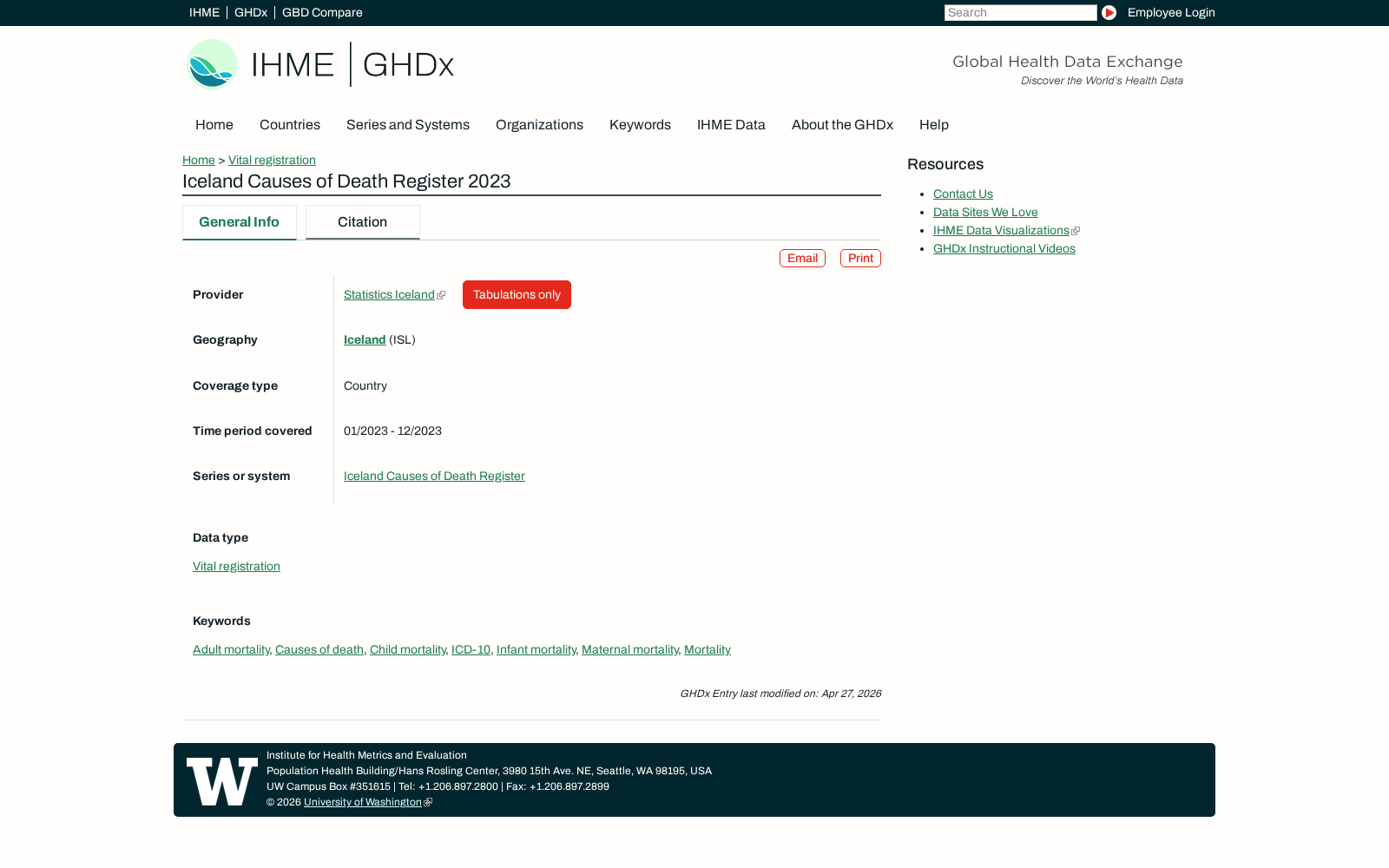Click the Vital registration breadcrumb link
Image resolution: width=1389 pixels, height=868 pixels.
point(272,161)
